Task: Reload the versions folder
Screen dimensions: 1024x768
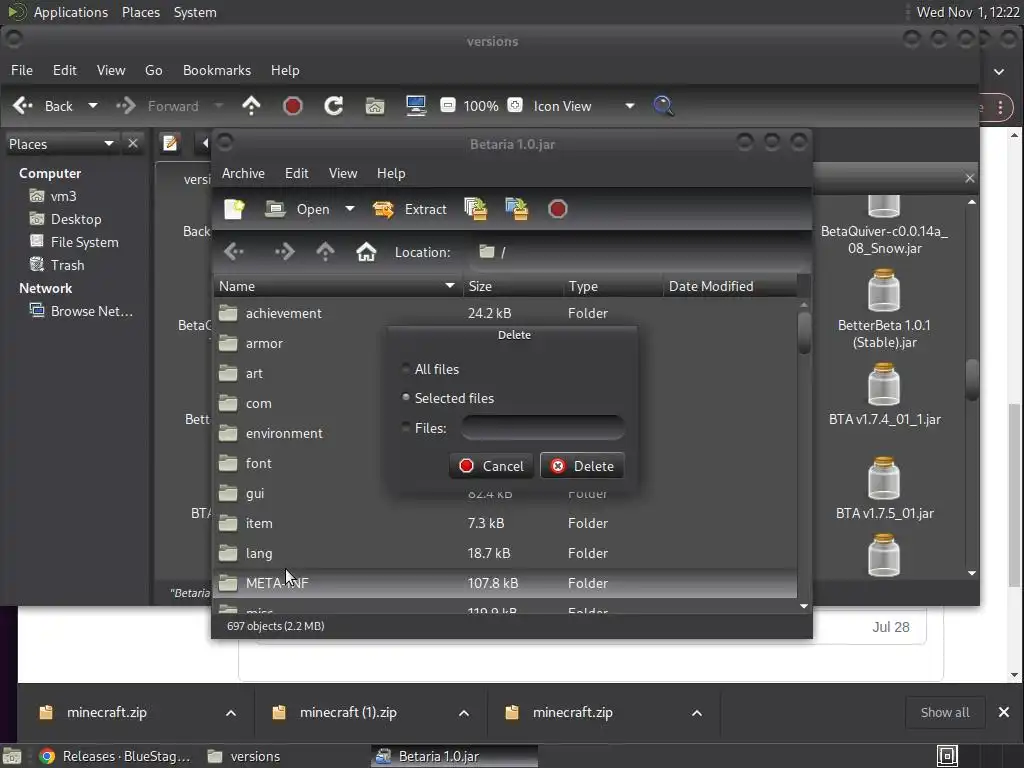Action: [334, 106]
